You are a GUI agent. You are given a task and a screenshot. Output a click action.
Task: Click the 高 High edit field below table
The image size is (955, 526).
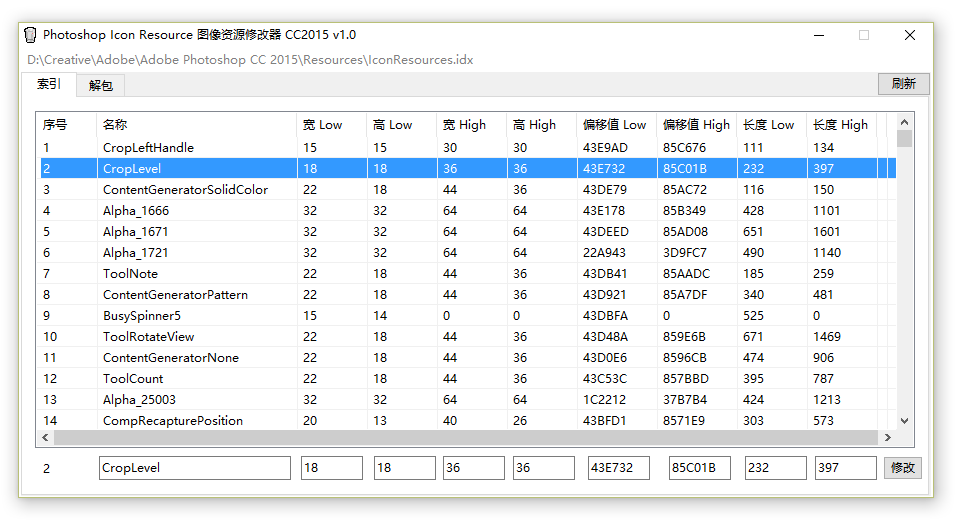pos(544,468)
